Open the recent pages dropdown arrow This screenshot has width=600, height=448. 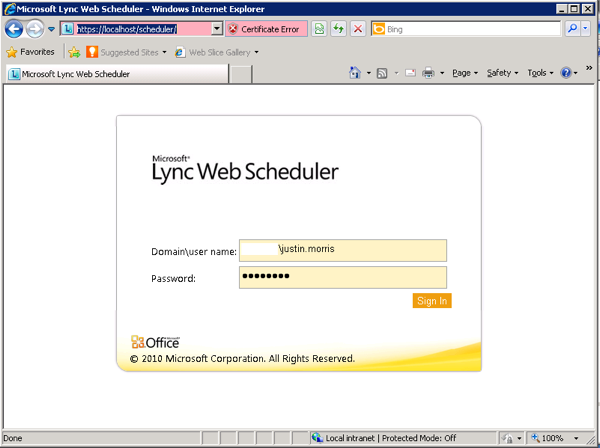coord(51,29)
